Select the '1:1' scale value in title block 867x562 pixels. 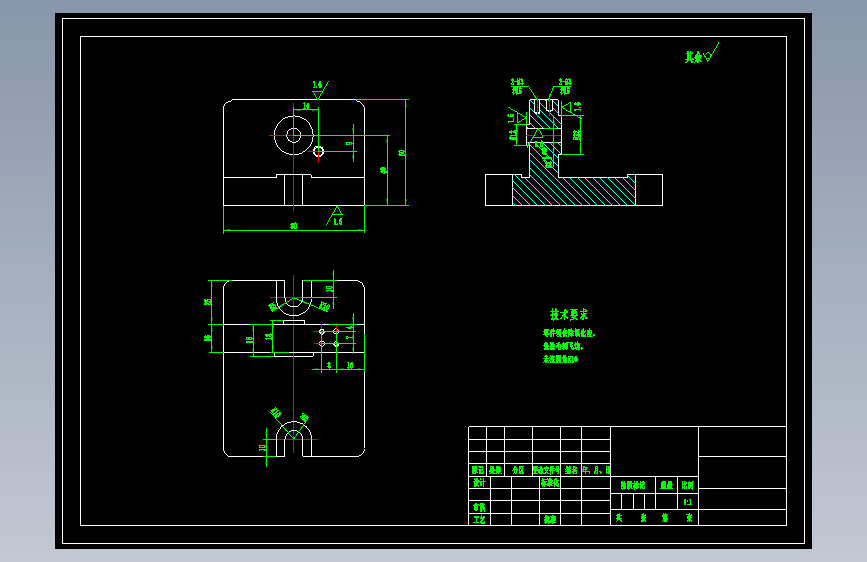(687, 502)
